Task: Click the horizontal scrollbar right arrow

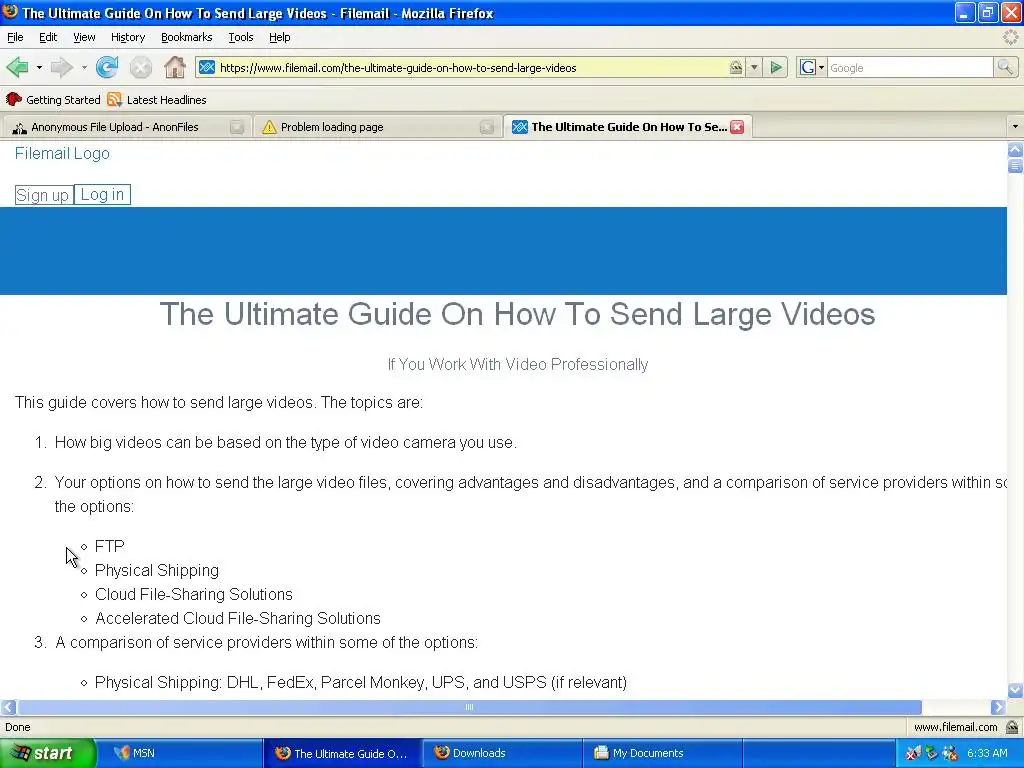Action: click(x=998, y=707)
